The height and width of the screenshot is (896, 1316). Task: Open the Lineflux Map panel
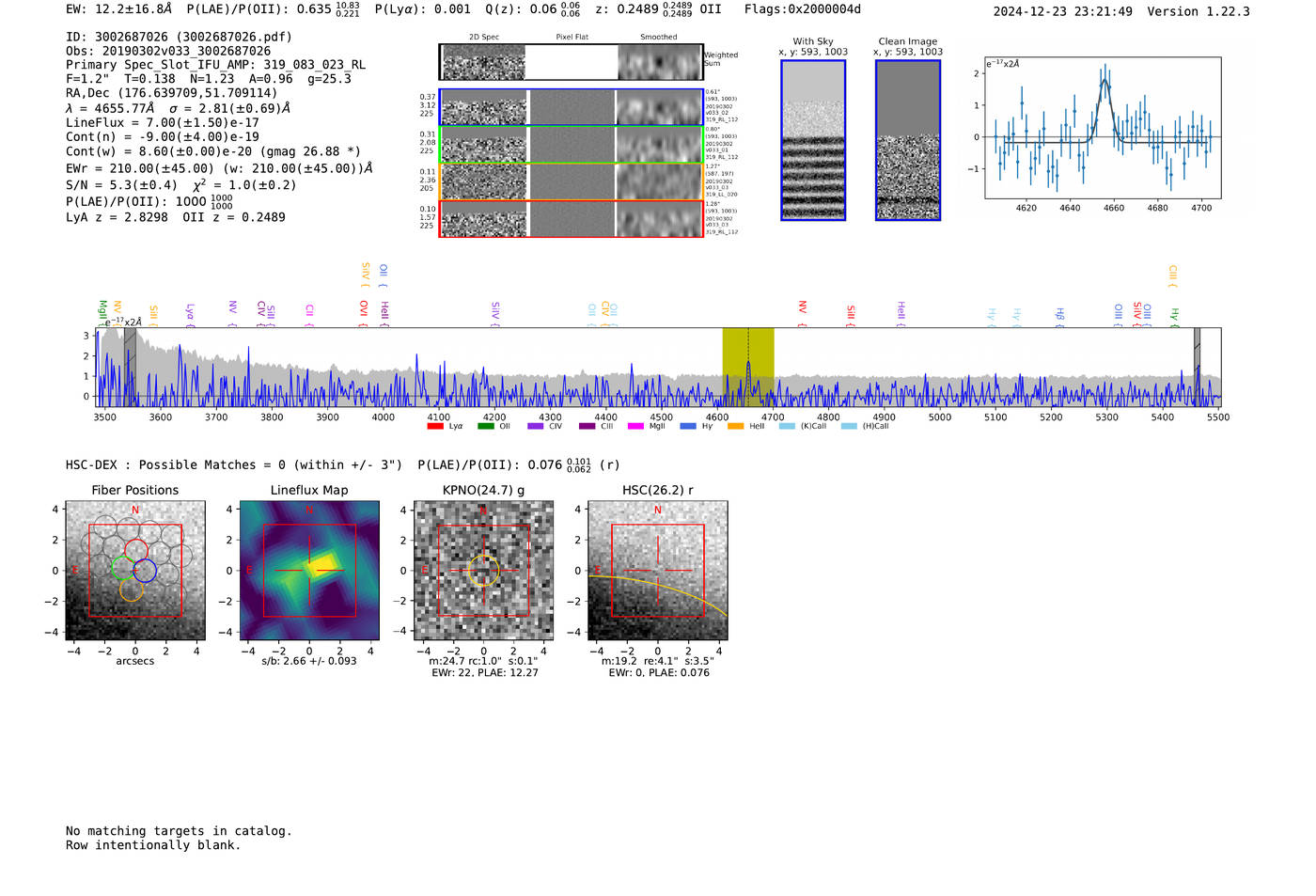click(309, 571)
